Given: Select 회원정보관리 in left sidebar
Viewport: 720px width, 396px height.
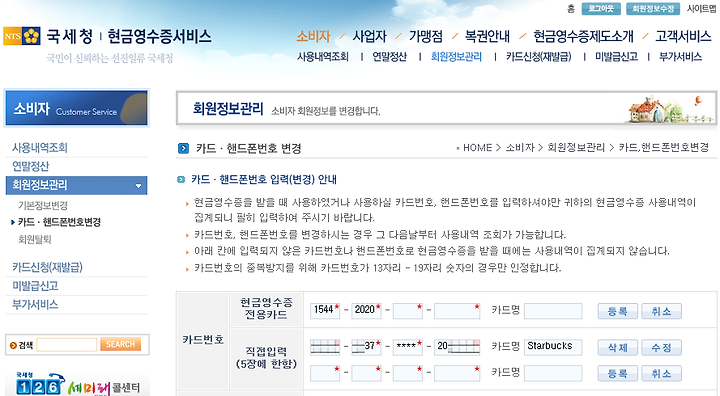Looking at the screenshot, I should pos(76,185).
